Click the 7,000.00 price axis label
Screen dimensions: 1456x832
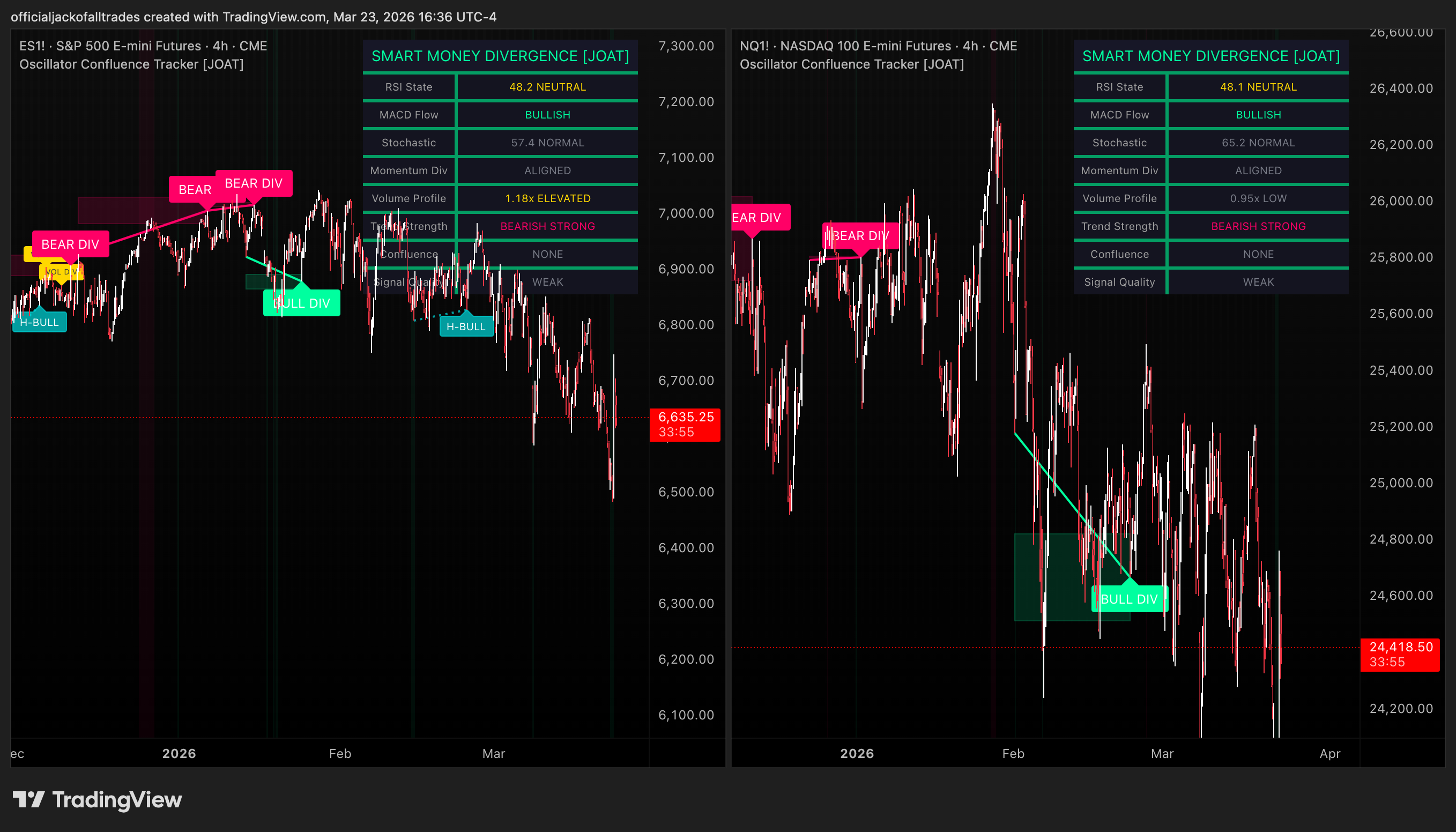click(x=686, y=213)
